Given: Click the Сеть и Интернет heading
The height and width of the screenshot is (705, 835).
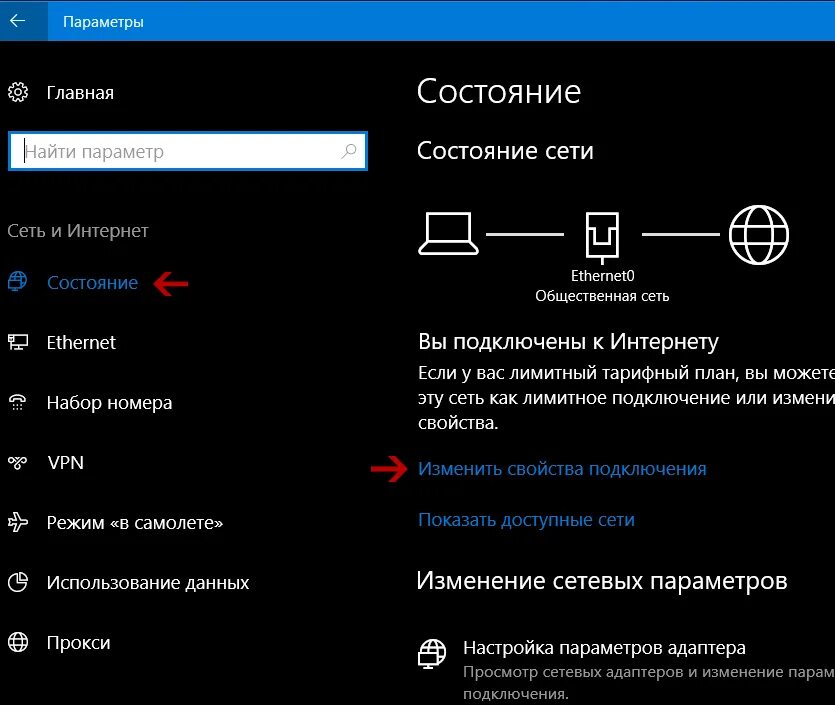Looking at the screenshot, I should (78, 231).
